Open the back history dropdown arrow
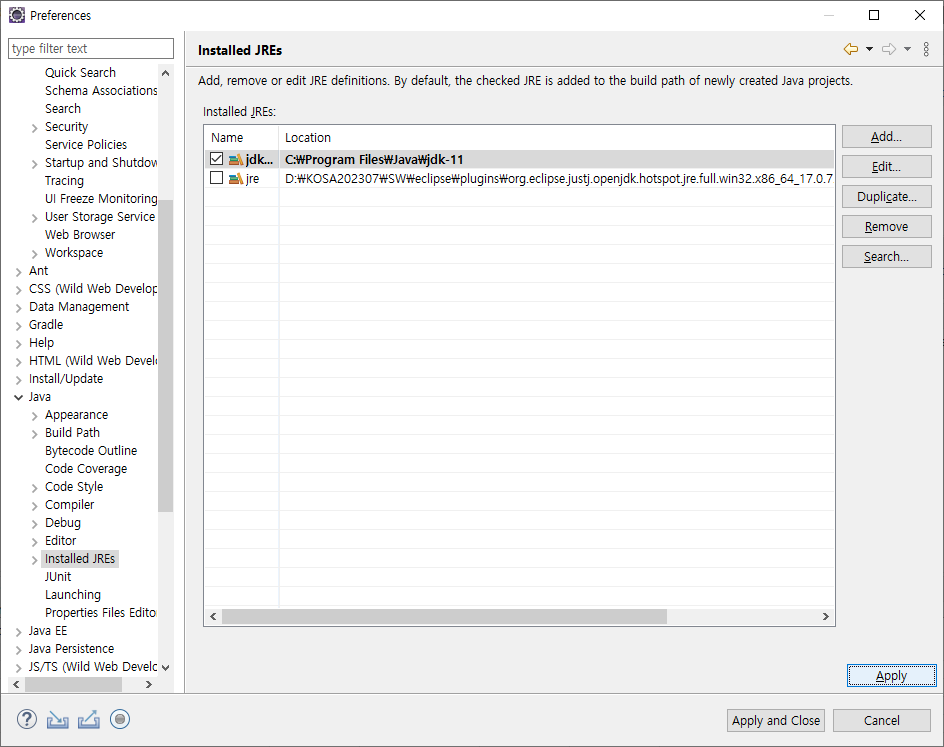 click(869, 49)
